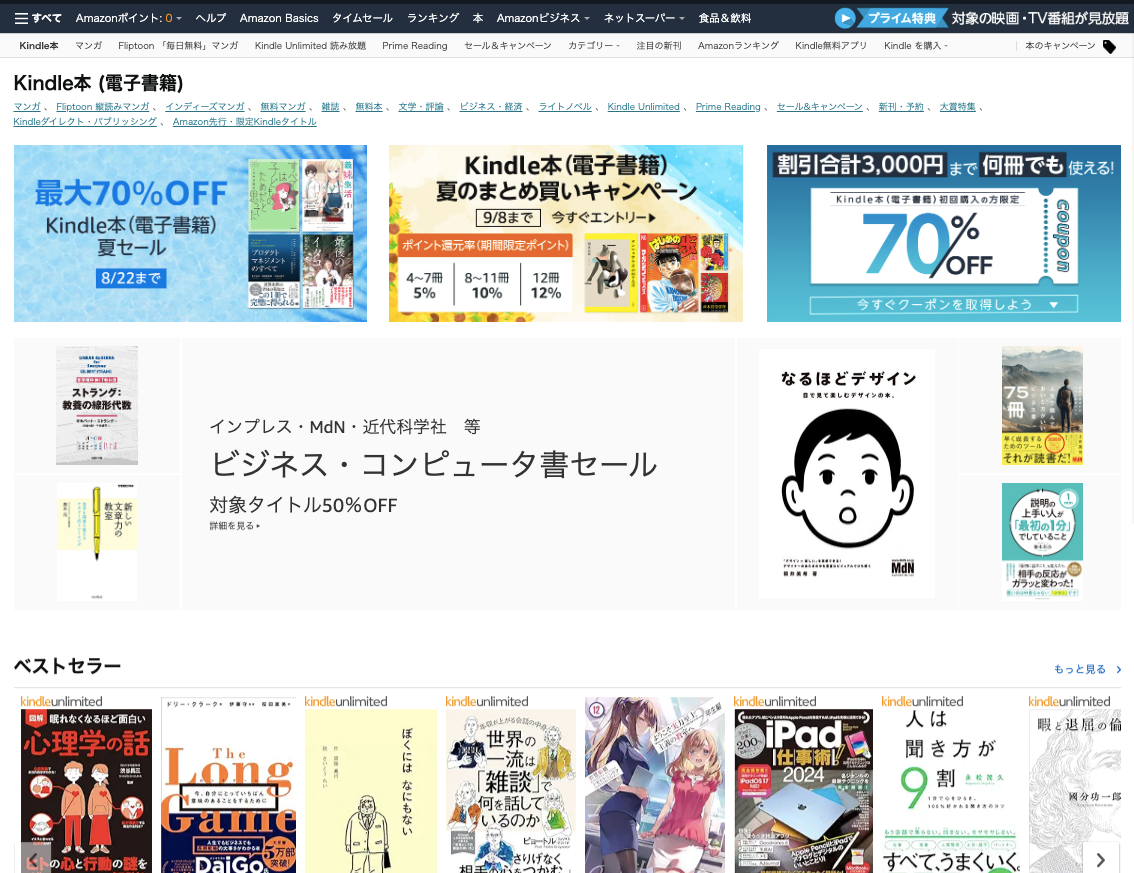Switch to the マンガ tab
The image size is (1134, 873).
point(89,45)
